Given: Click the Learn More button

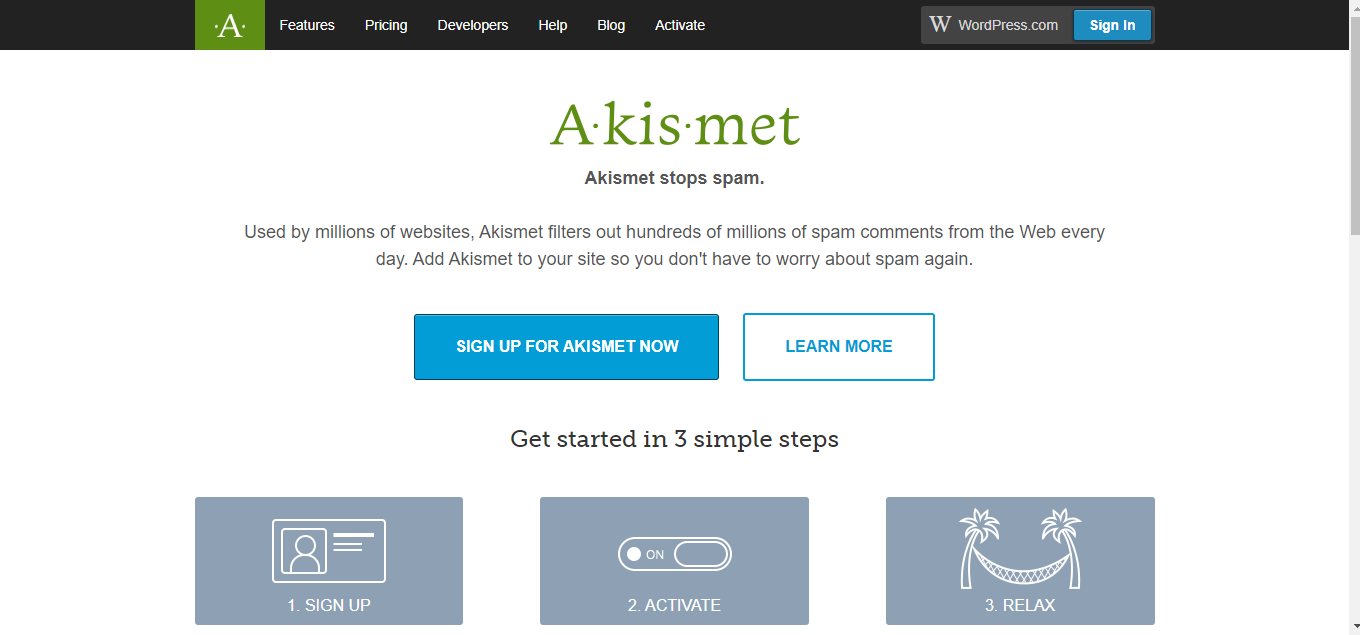Looking at the screenshot, I should tap(839, 347).
